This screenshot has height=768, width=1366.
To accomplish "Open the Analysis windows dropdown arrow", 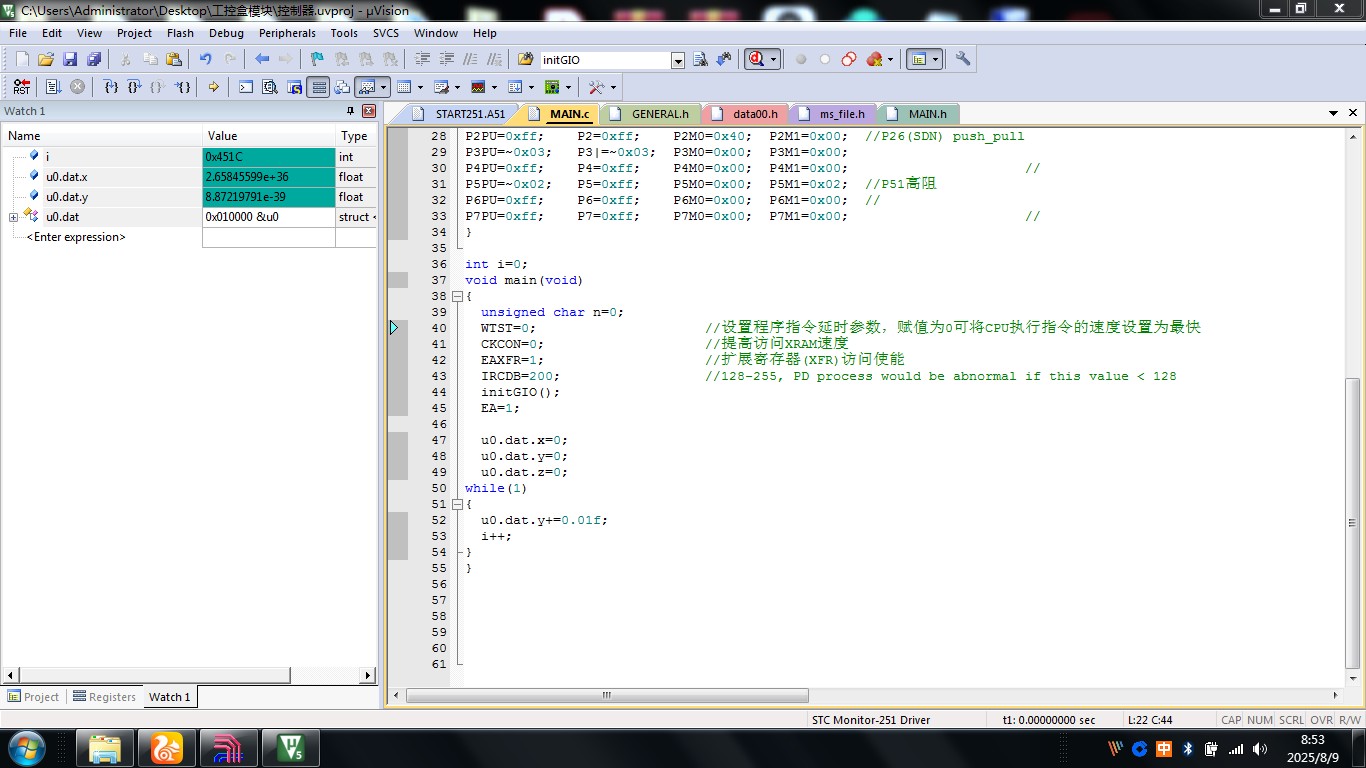I will (x=494, y=87).
